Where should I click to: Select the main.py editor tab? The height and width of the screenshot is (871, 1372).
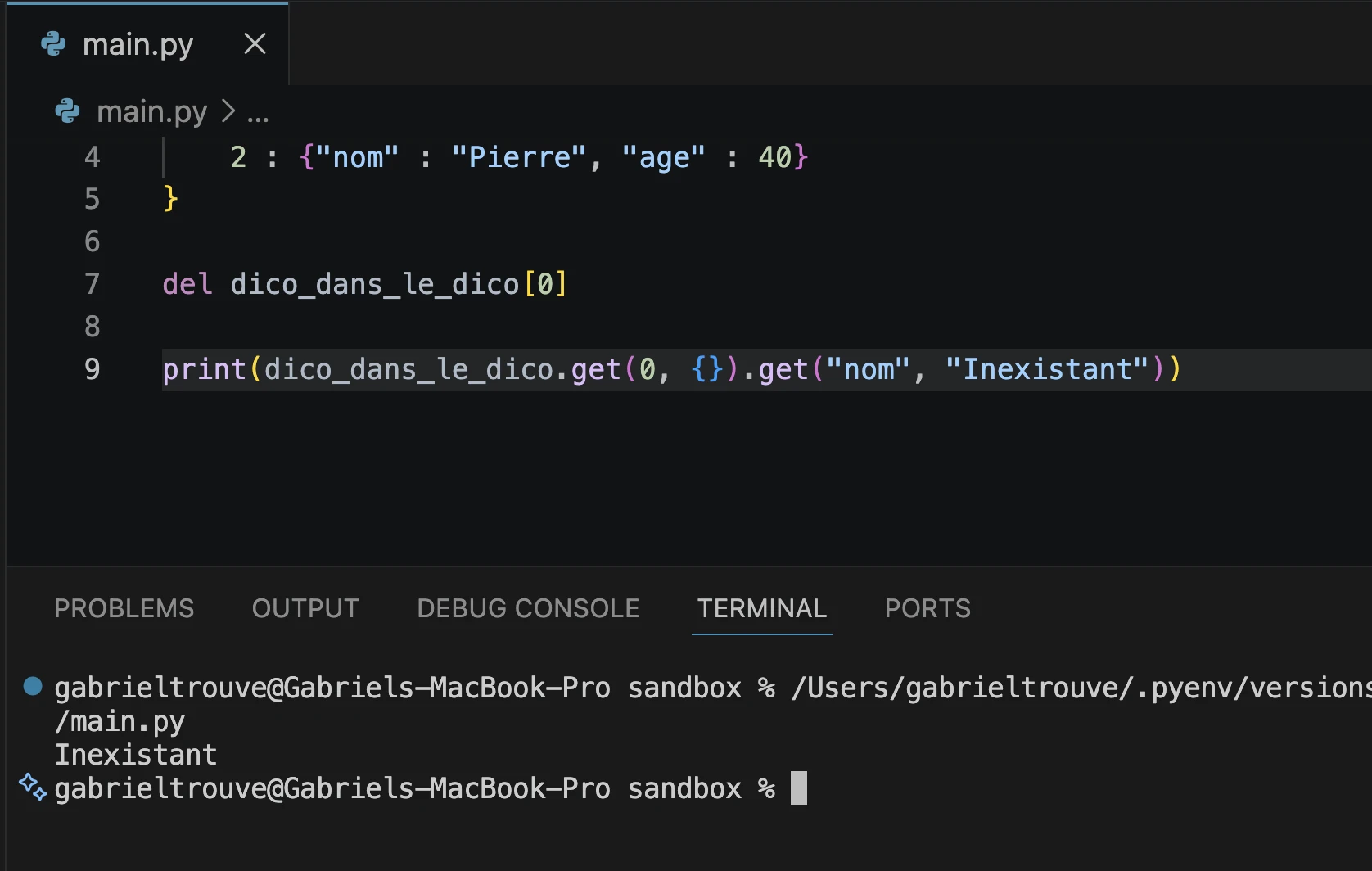pyautogui.click(x=138, y=44)
